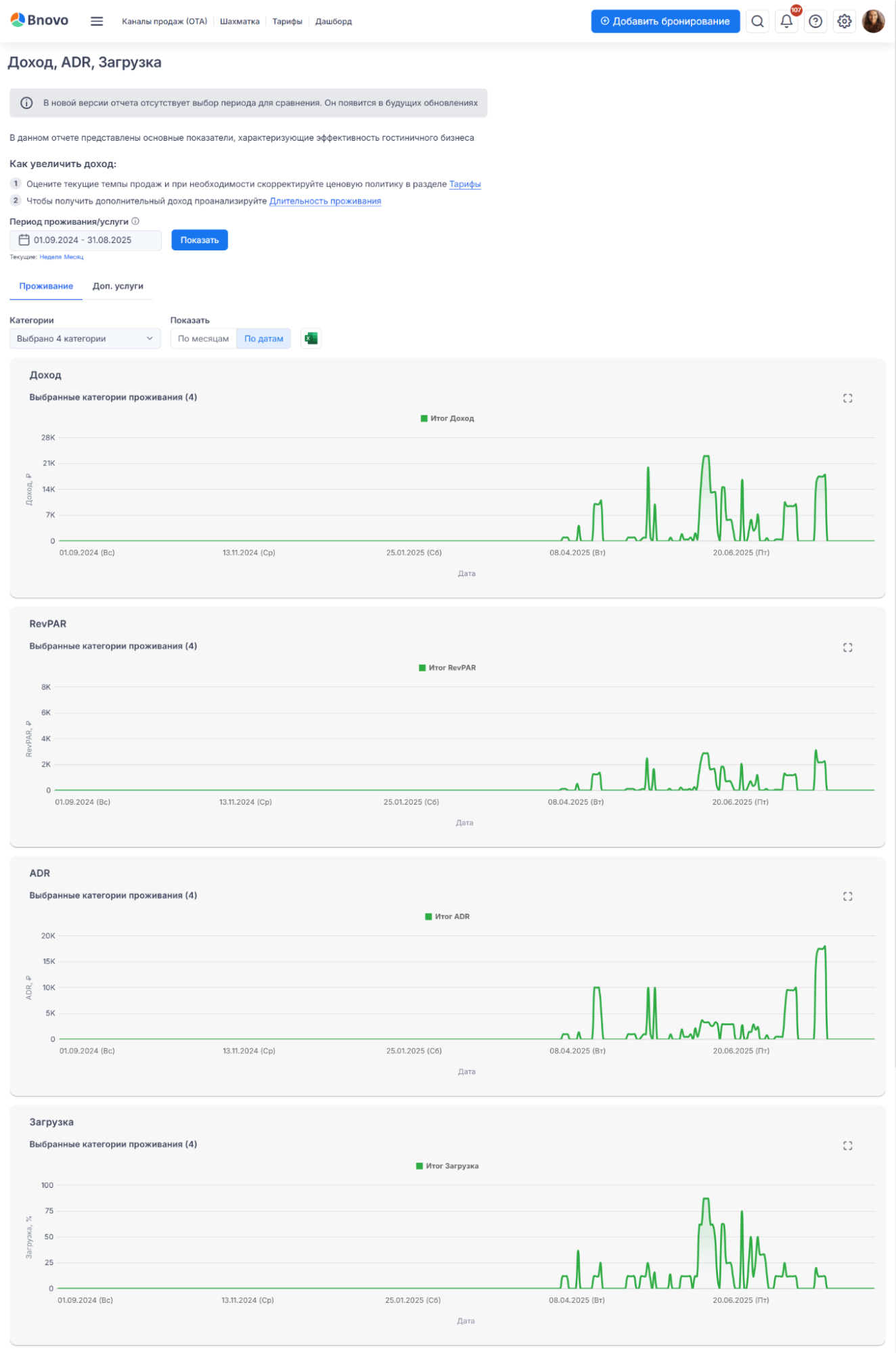
Task: Click the search magnifier icon
Action: click(757, 21)
